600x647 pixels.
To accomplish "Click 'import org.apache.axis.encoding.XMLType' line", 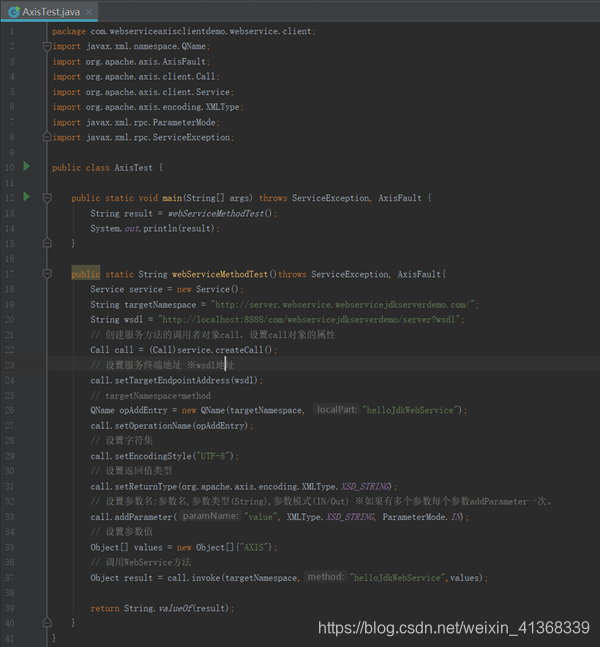I will point(148,107).
